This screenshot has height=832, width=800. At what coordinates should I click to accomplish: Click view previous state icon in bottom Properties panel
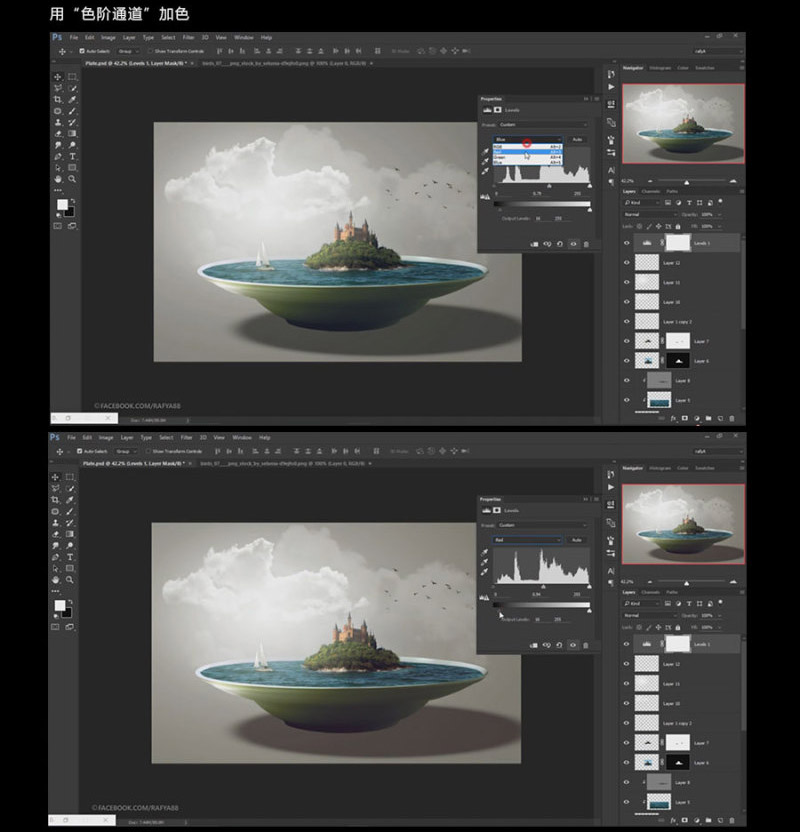click(546, 645)
